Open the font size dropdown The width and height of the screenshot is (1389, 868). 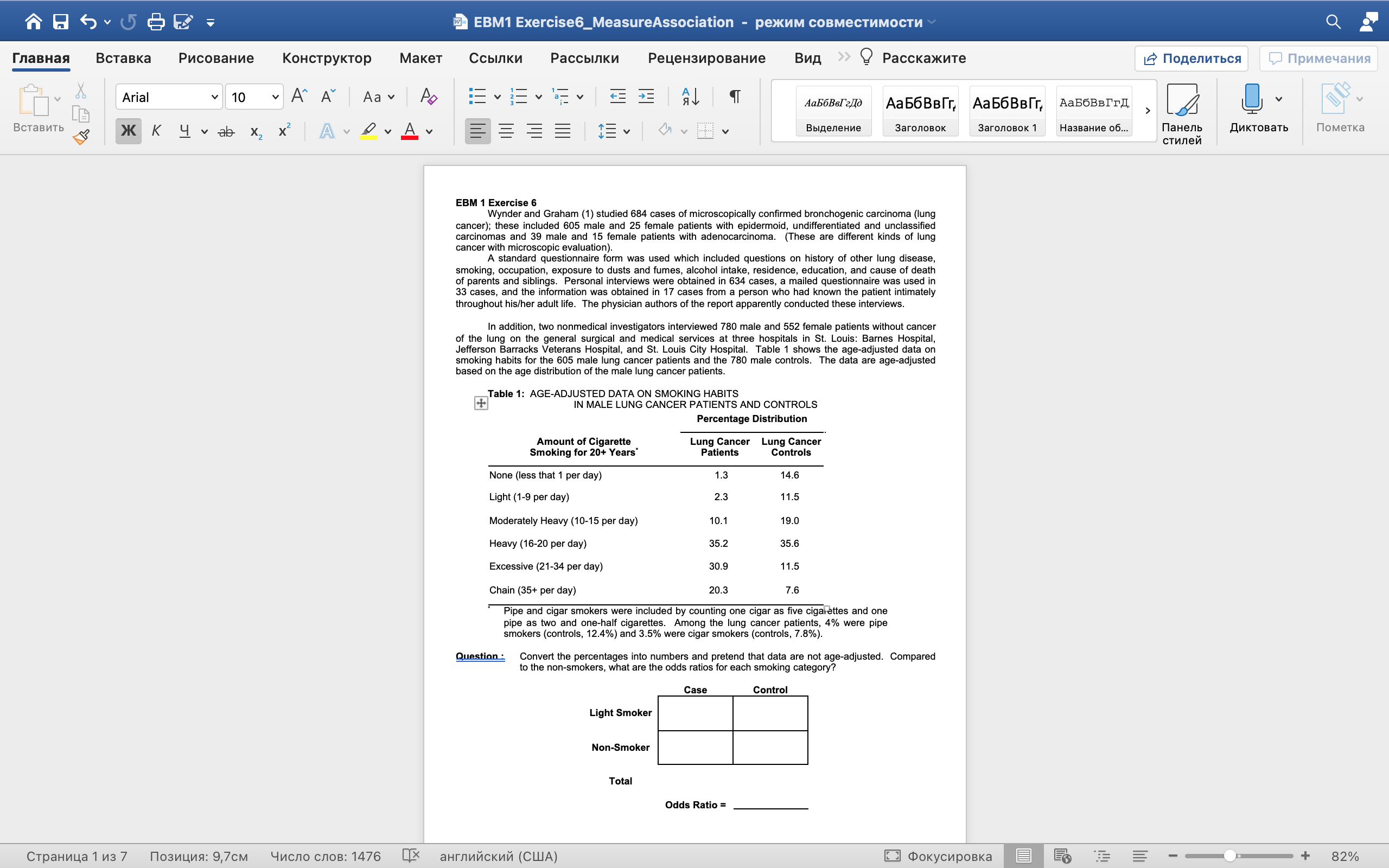pyautogui.click(x=276, y=97)
